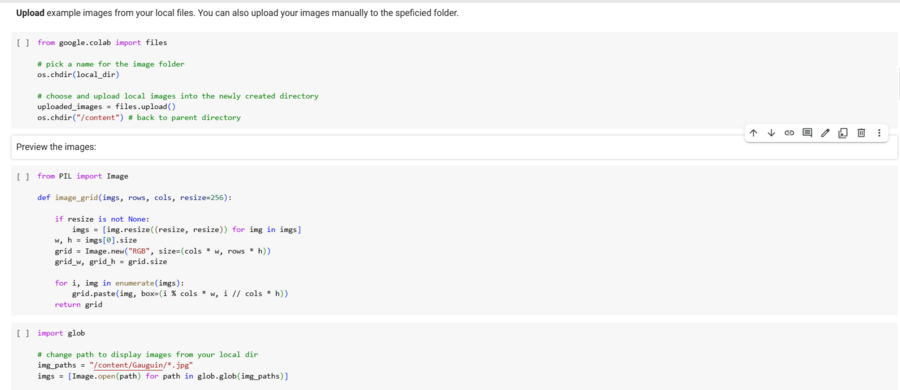Click the bold 'Upload' word in description
Image resolution: width=900 pixels, height=390 pixels.
pos(30,13)
